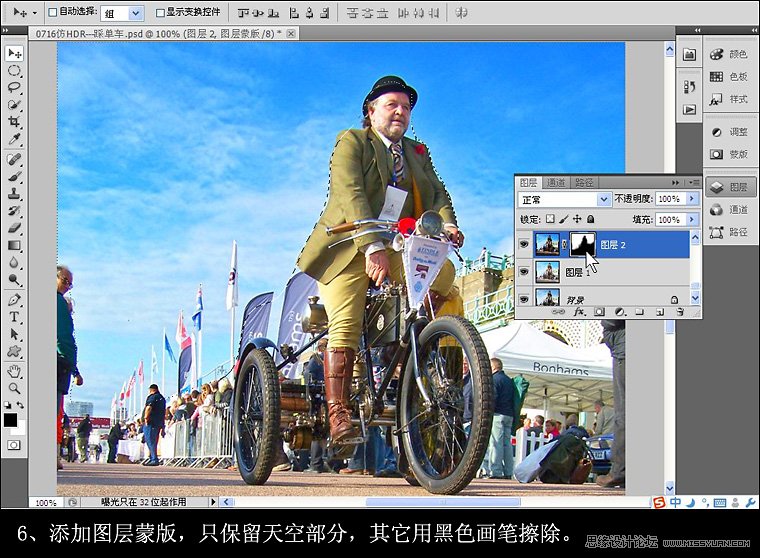
Task: Select the History Brush tool
Action: (14, 210)
